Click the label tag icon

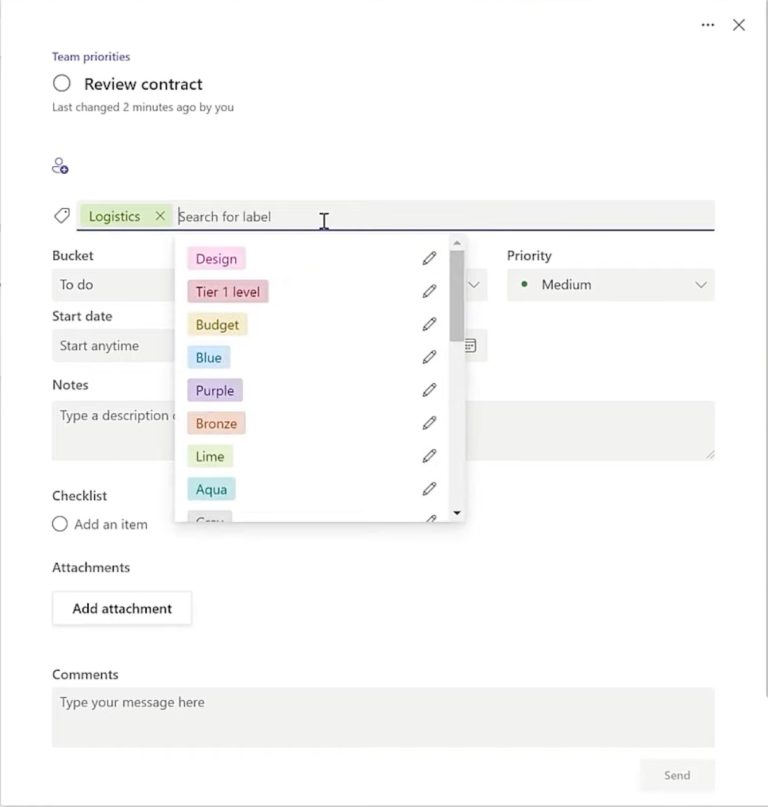61,215
